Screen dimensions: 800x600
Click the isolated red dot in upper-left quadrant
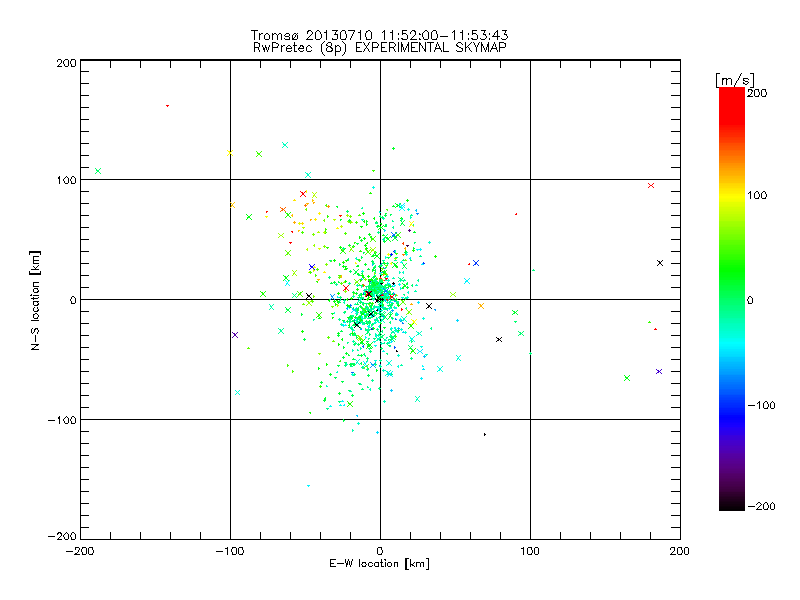pyautogui.click(x=167, y=106)
